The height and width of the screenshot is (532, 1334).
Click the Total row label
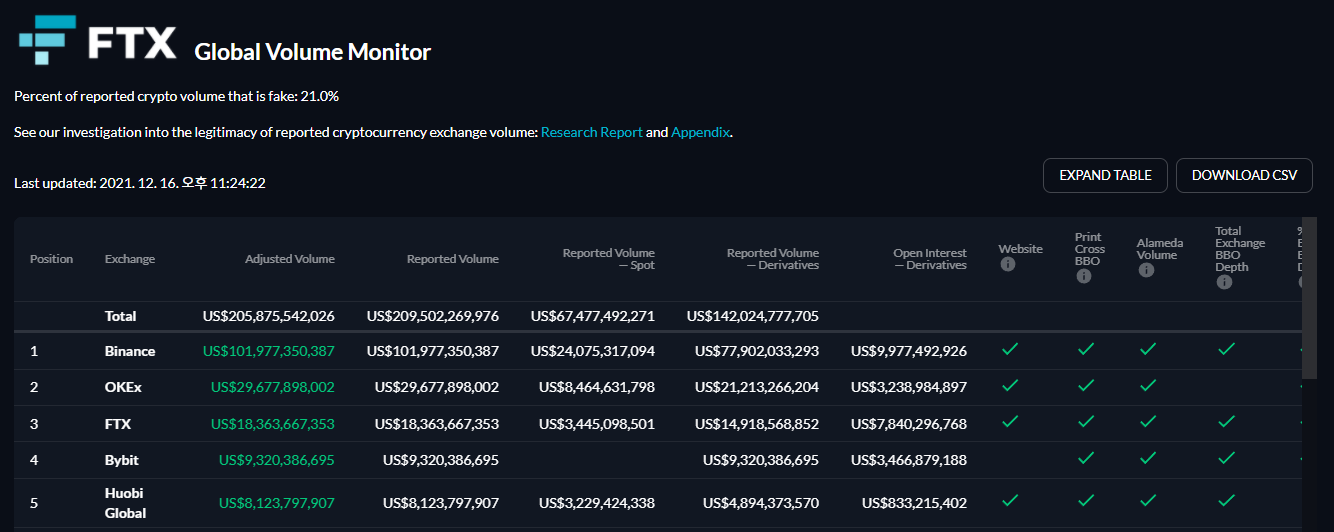(x=121, y=316)
